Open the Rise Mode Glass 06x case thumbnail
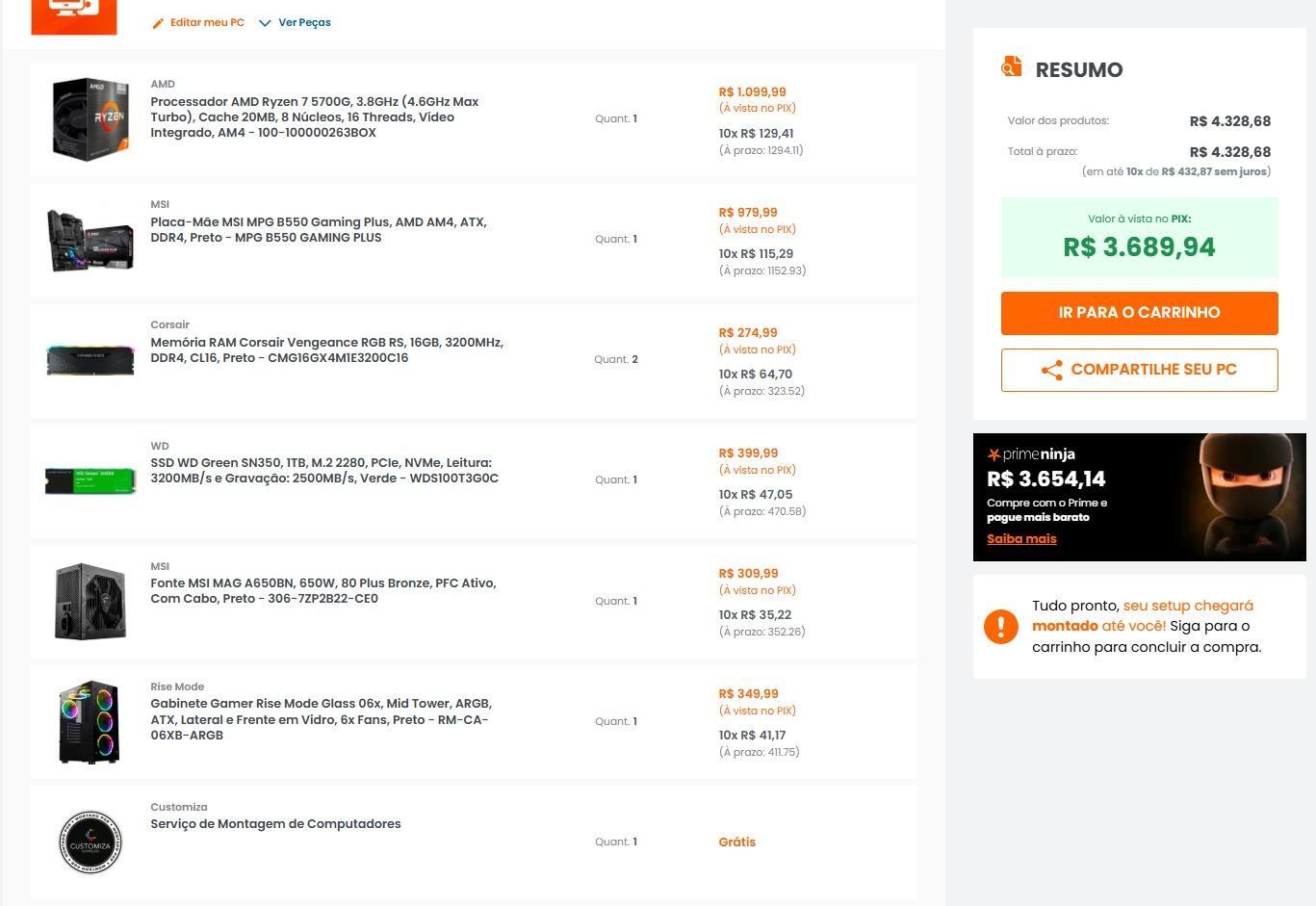The width and height of the screenshot is (1316, 906). click(x=90, y=722)
